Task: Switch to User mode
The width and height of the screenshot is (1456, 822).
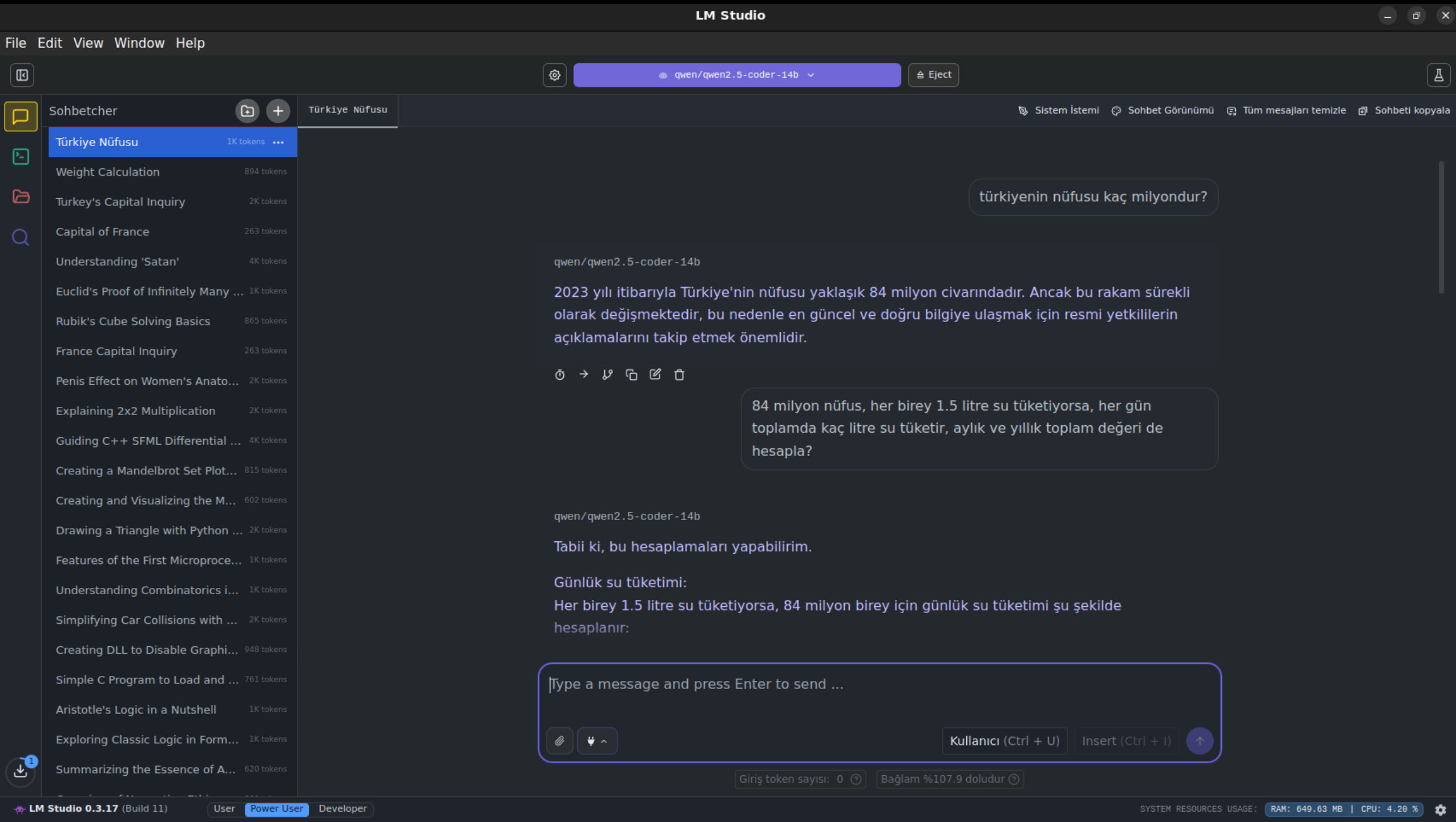Action: [224, 809]
